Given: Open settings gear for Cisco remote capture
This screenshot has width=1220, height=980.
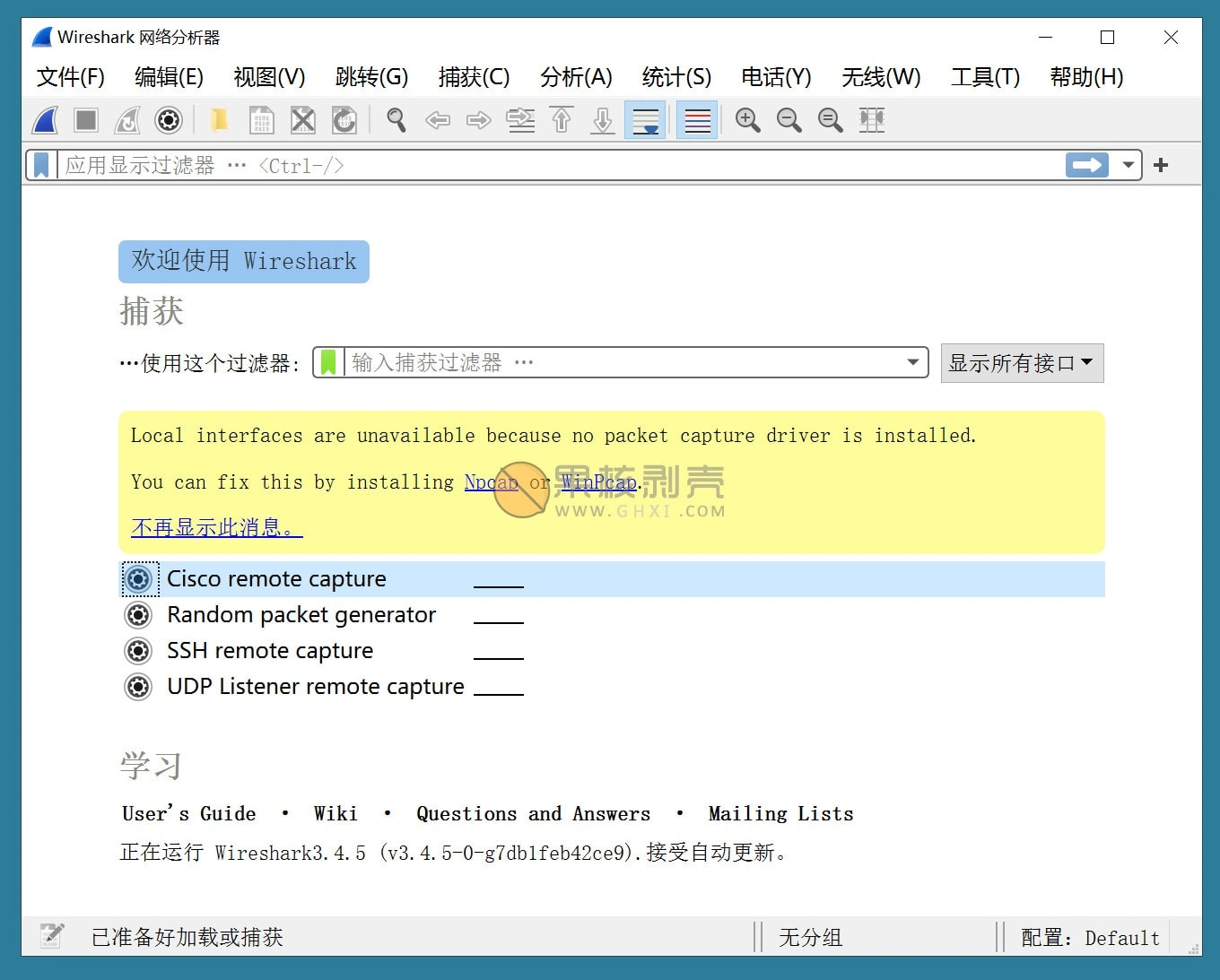Looking at the screenshot, I should click(138, 579).
